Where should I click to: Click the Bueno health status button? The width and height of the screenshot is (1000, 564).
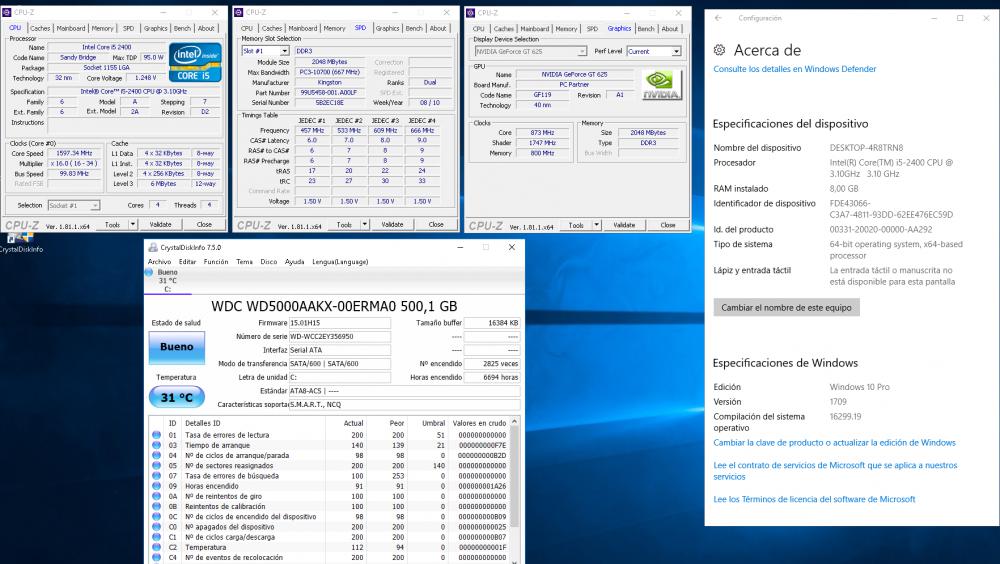coord(177,347)
